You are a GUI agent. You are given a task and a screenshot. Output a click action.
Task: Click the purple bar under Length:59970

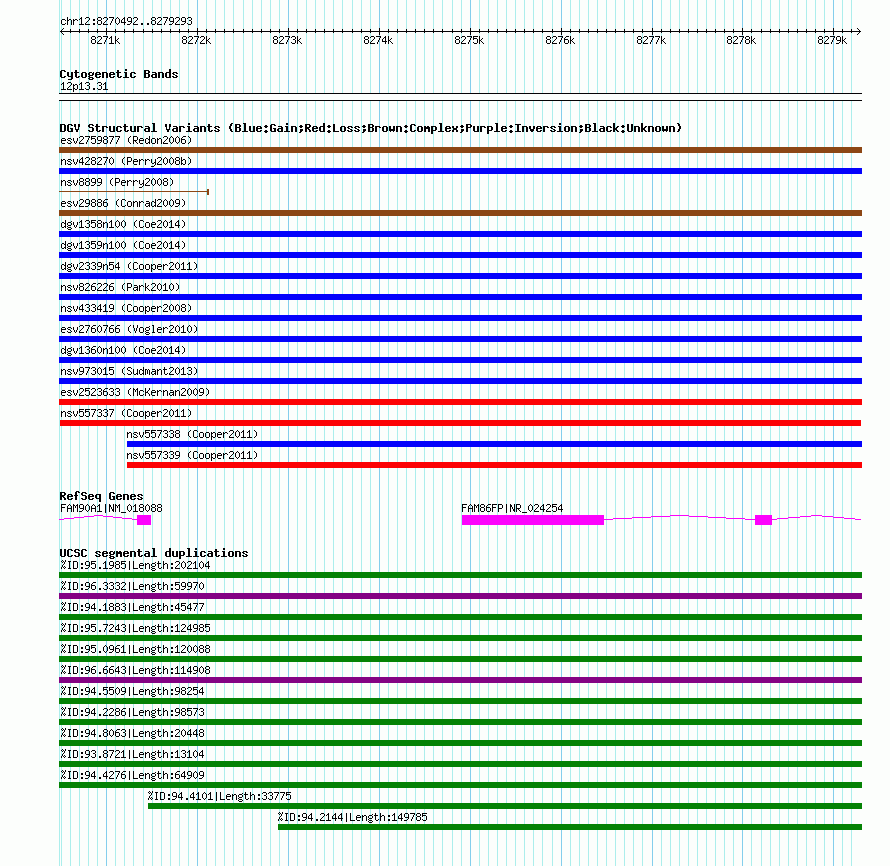pyautogui.click(x=460, y=596)
